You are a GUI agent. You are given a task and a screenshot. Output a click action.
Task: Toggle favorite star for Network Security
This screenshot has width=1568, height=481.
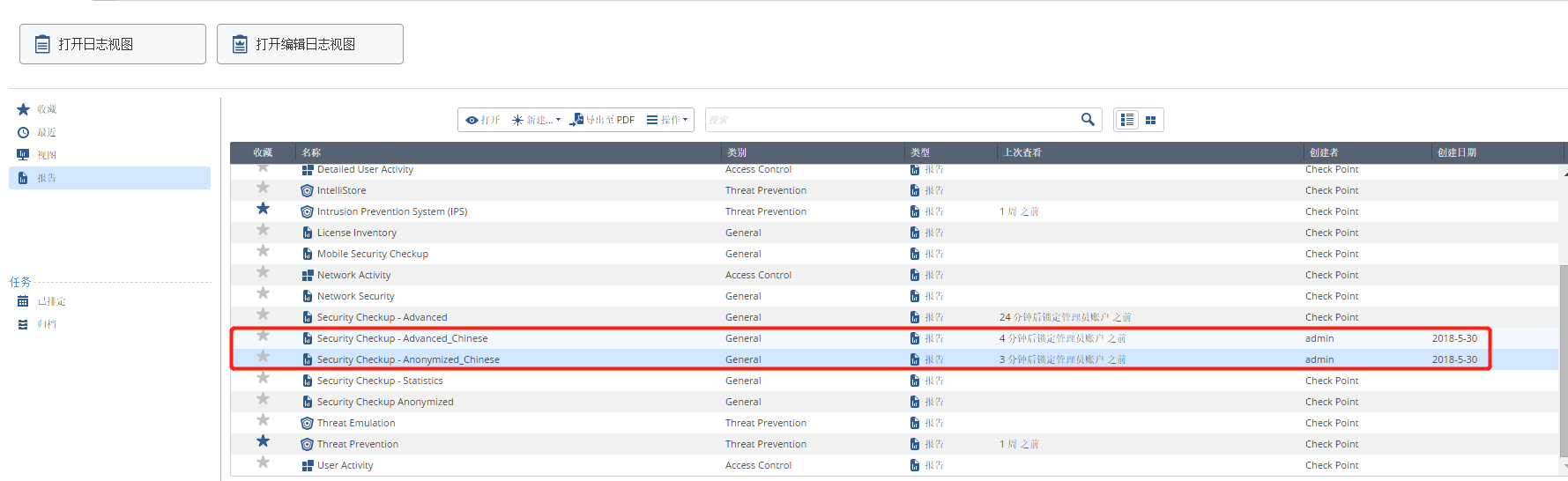tap(263, 293)
